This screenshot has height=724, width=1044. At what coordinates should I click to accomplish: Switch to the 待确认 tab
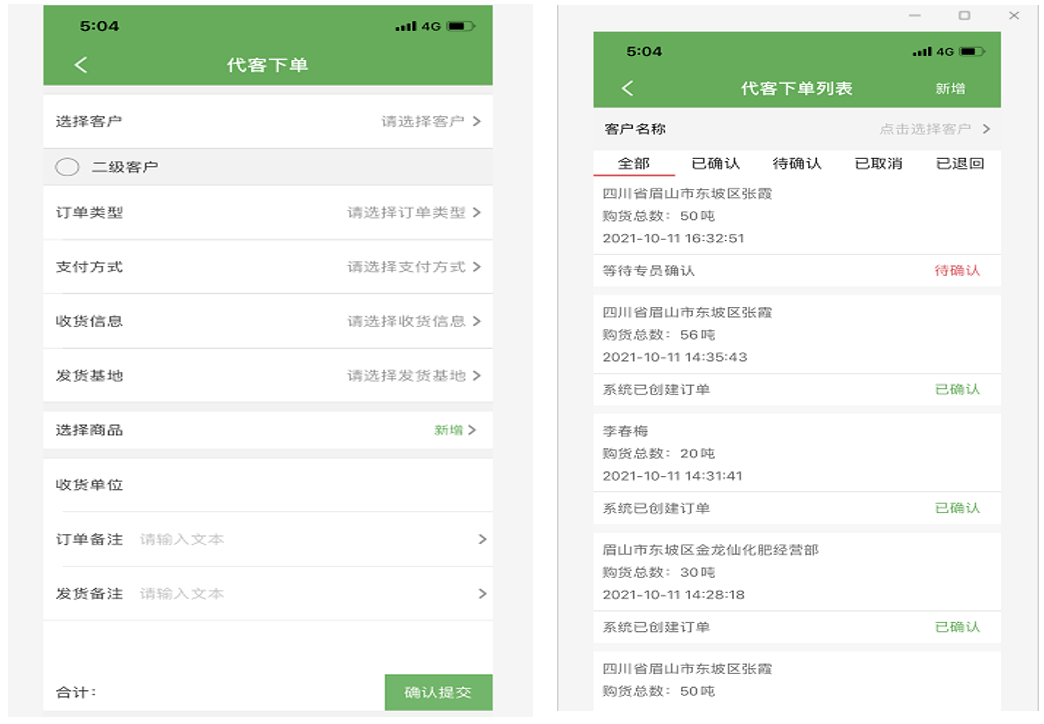(796, 163)
